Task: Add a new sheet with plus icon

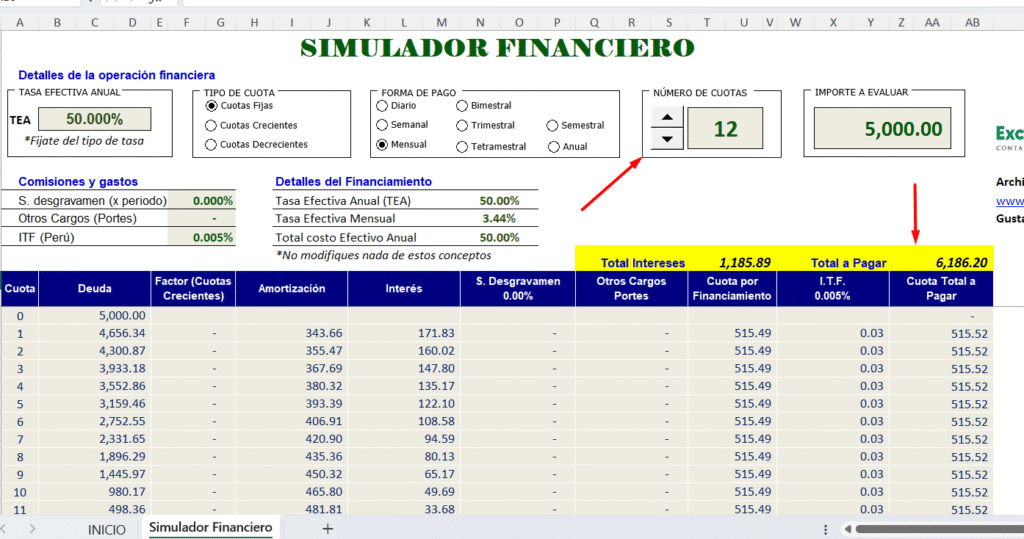Action: [327, 528]
